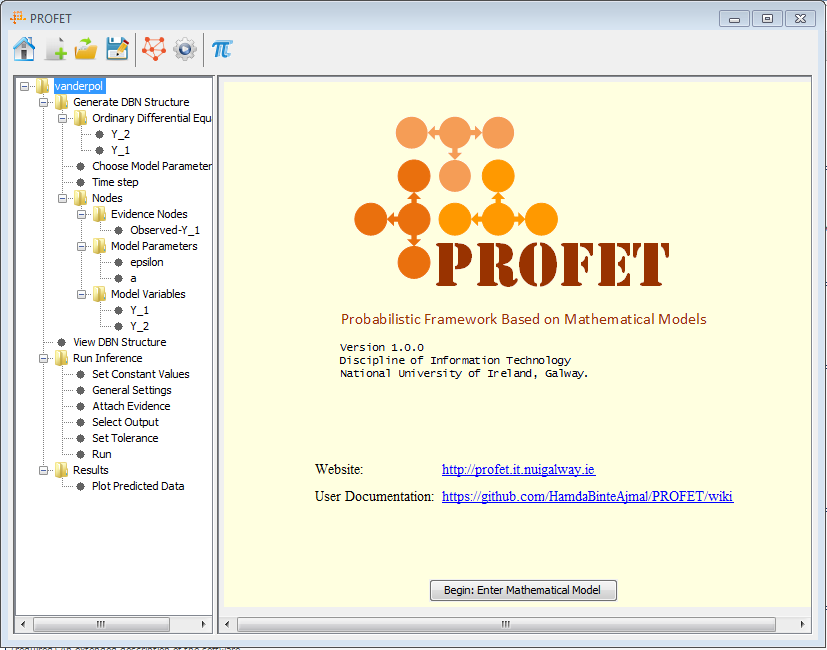
Task: Select Plot Predicted Data item
Action: (138, 486)
